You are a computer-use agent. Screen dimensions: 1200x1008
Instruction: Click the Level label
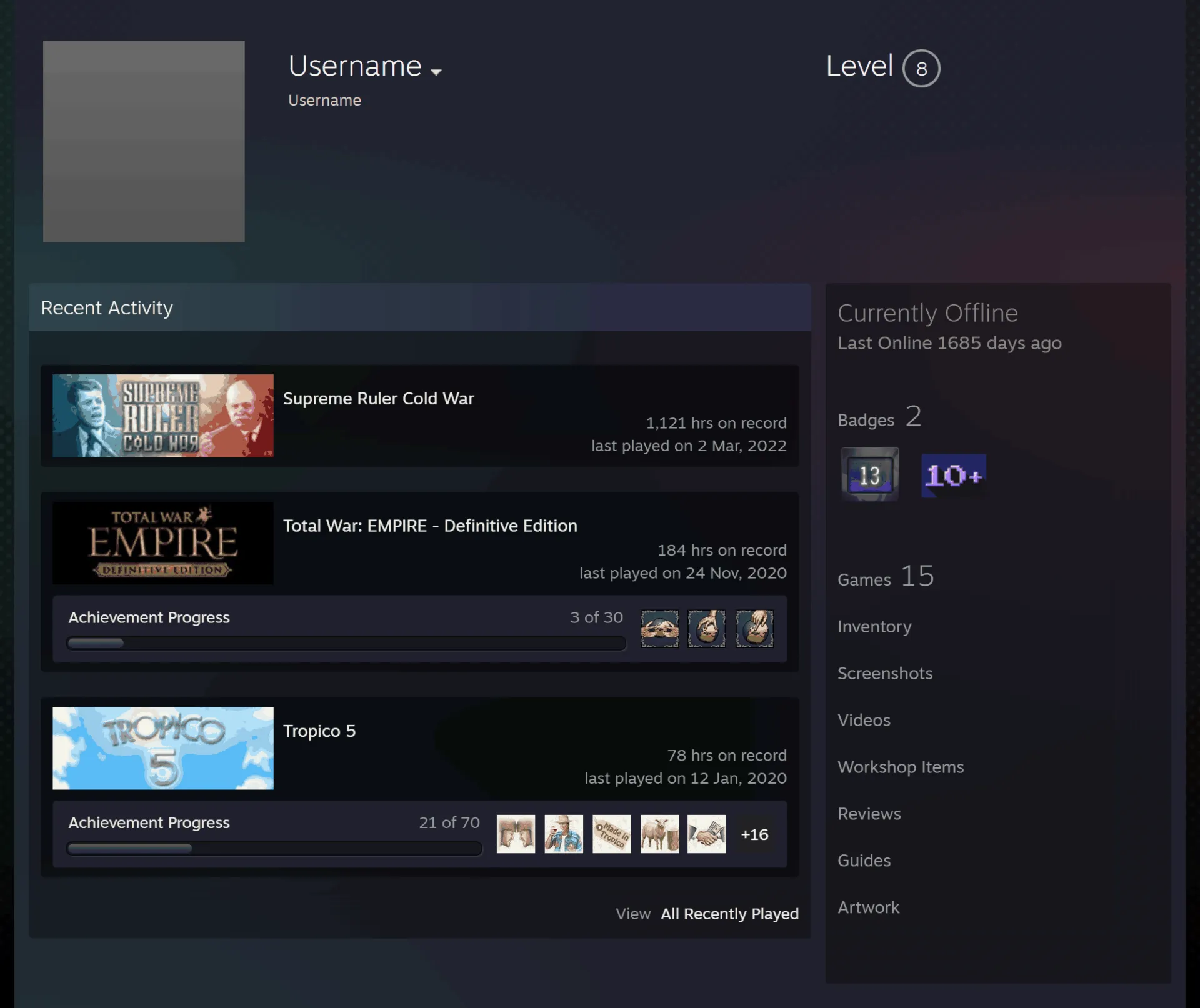pyautogui.click(x=859, y=66)
